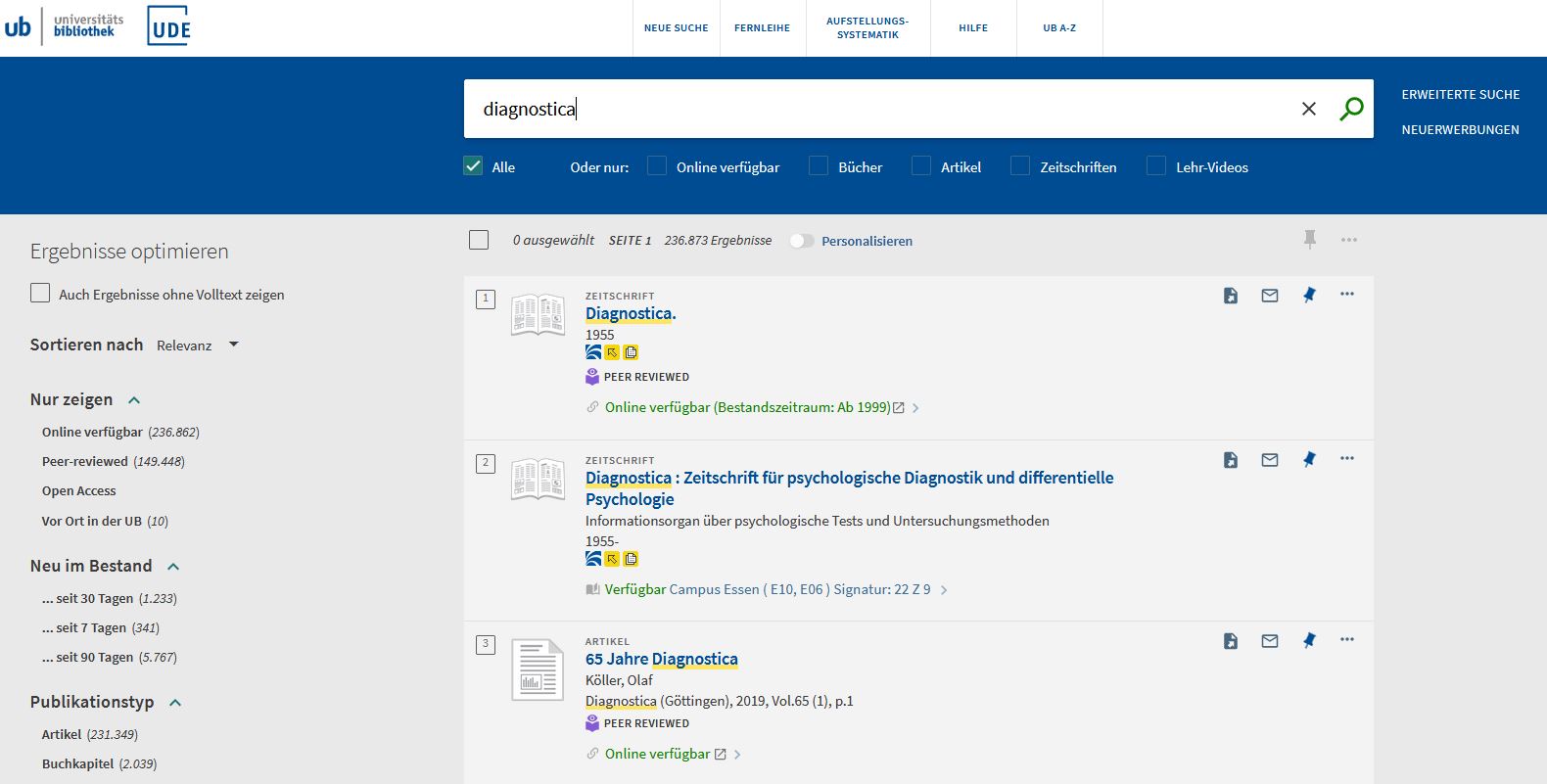Click into the search input field

pyautogui.click(x=881, y=109)
